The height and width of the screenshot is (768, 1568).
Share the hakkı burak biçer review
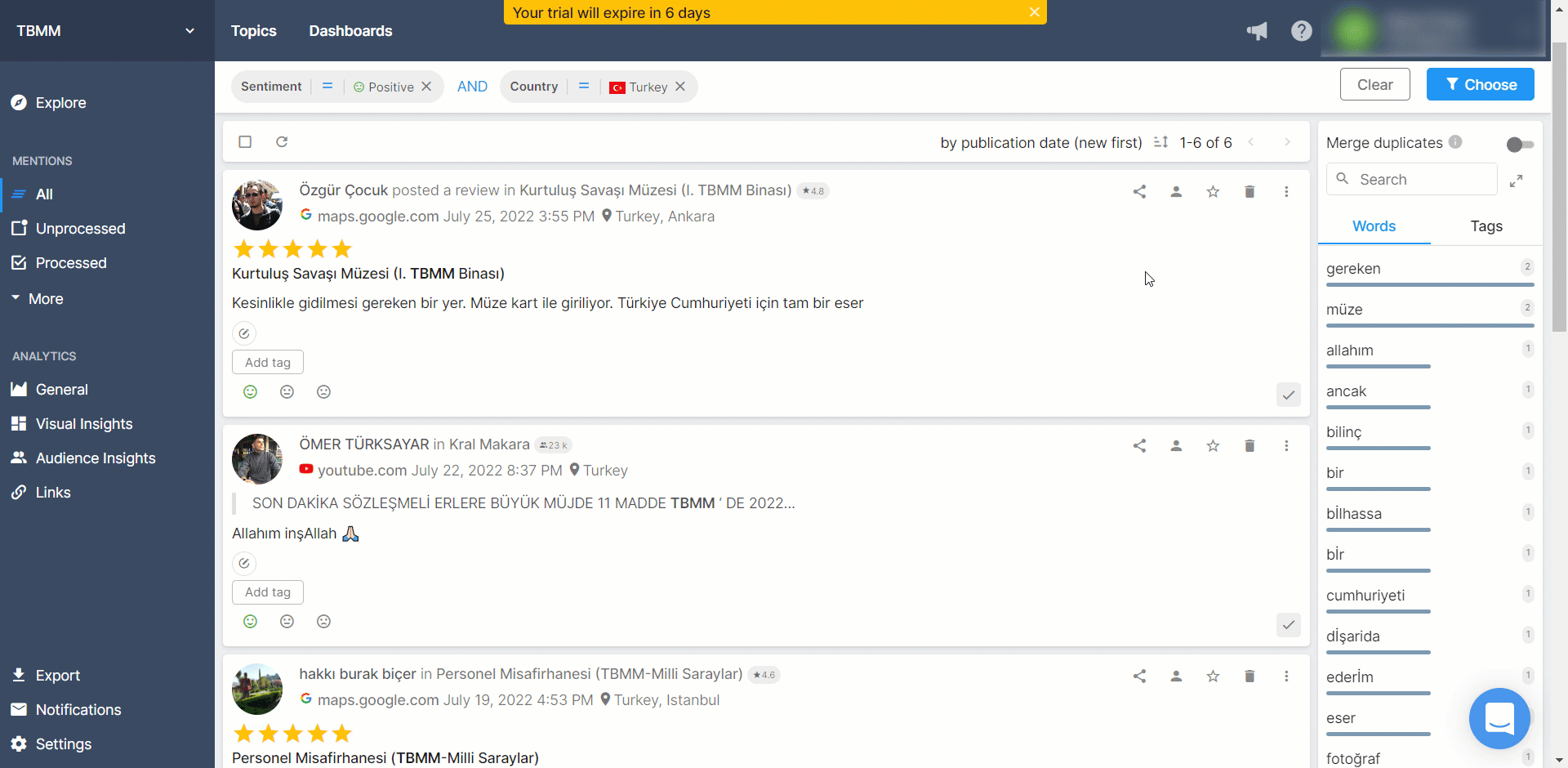point(1139,676)
